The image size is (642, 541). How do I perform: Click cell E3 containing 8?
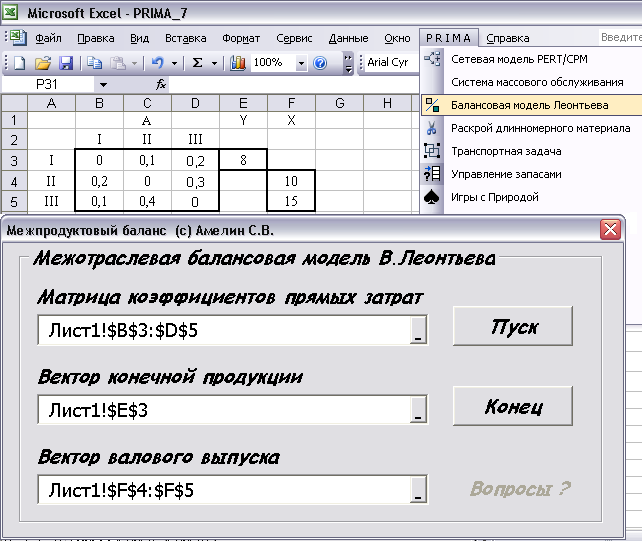click(243, 160)
